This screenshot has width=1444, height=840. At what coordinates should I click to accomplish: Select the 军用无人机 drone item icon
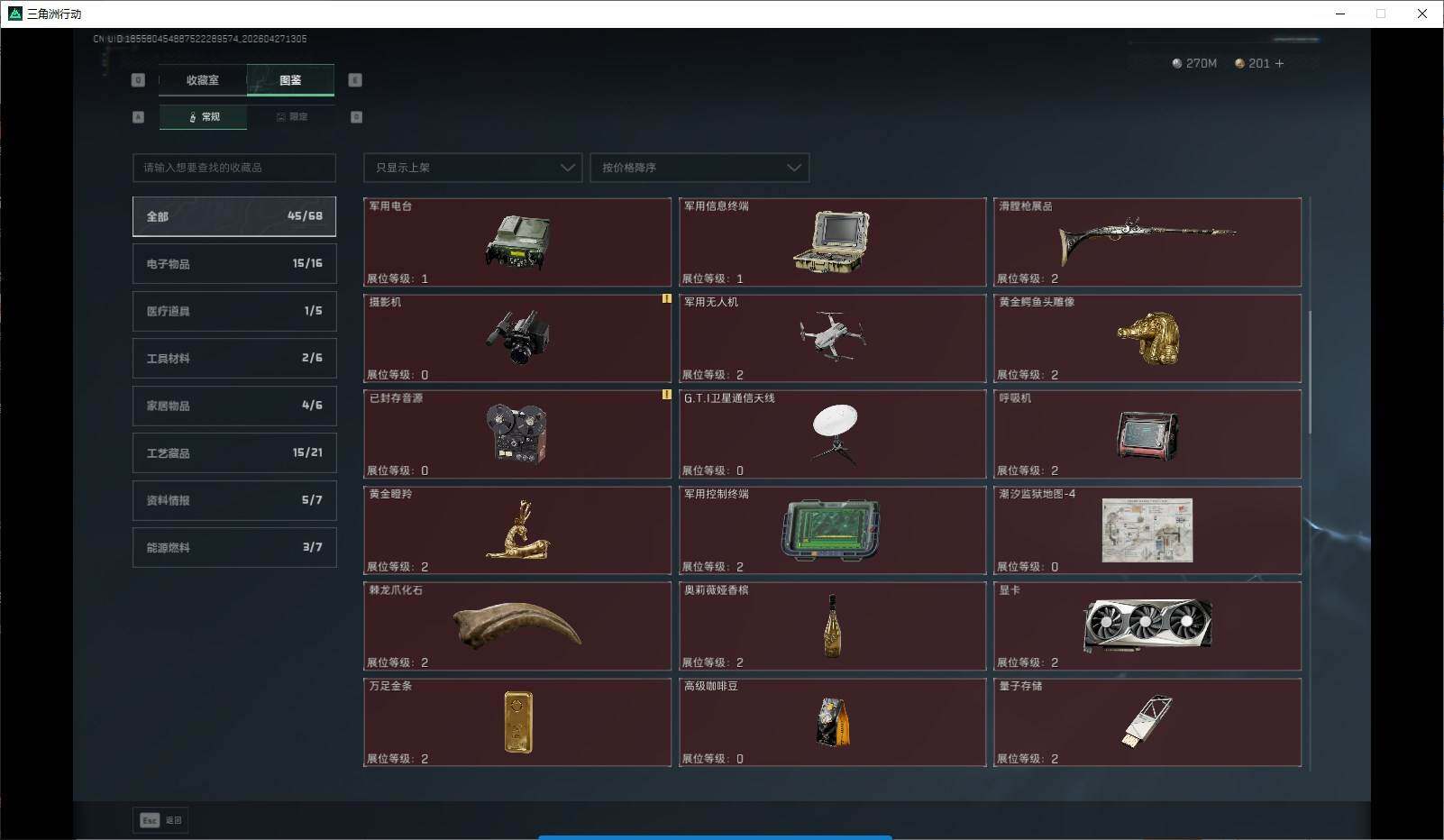pyautogui.click(x=832, y=336)
